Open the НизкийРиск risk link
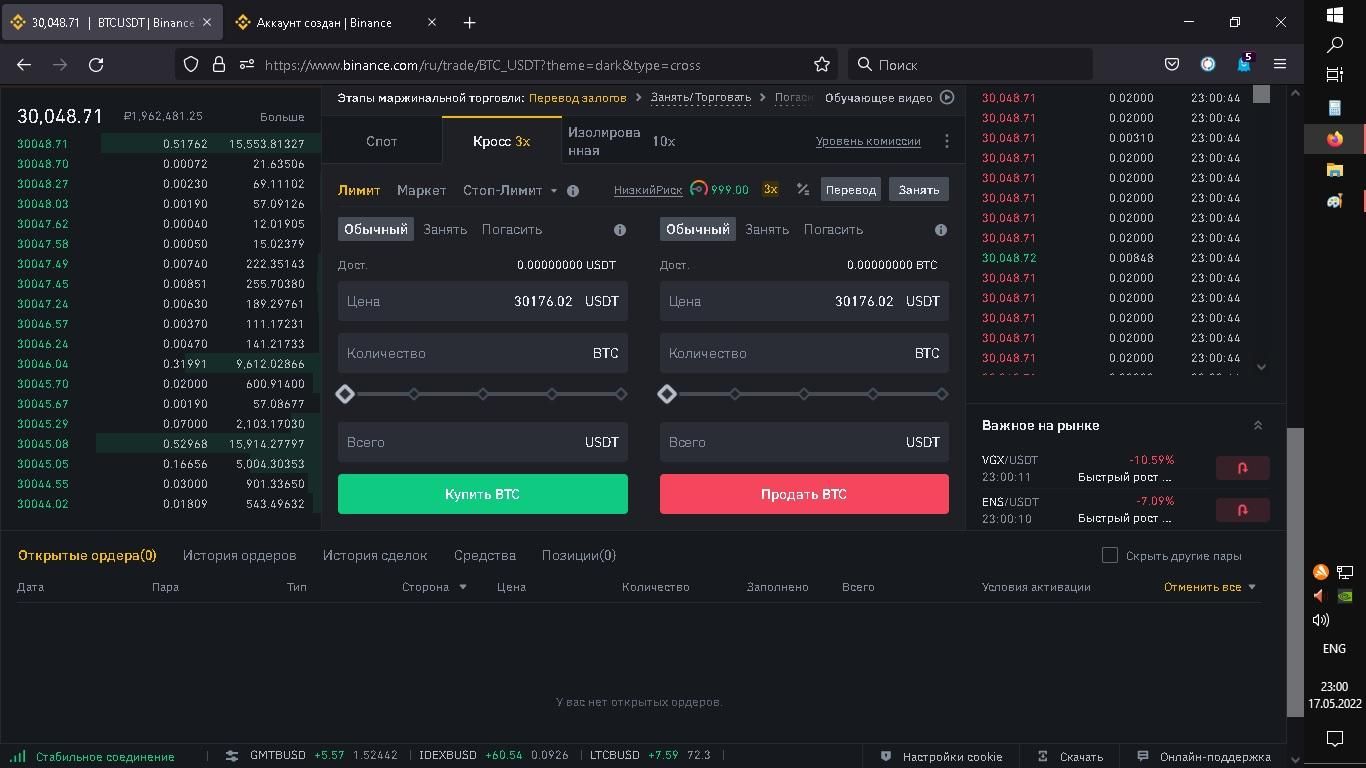Viewport: 1366px width, 768px height. (x=648, y=190)
